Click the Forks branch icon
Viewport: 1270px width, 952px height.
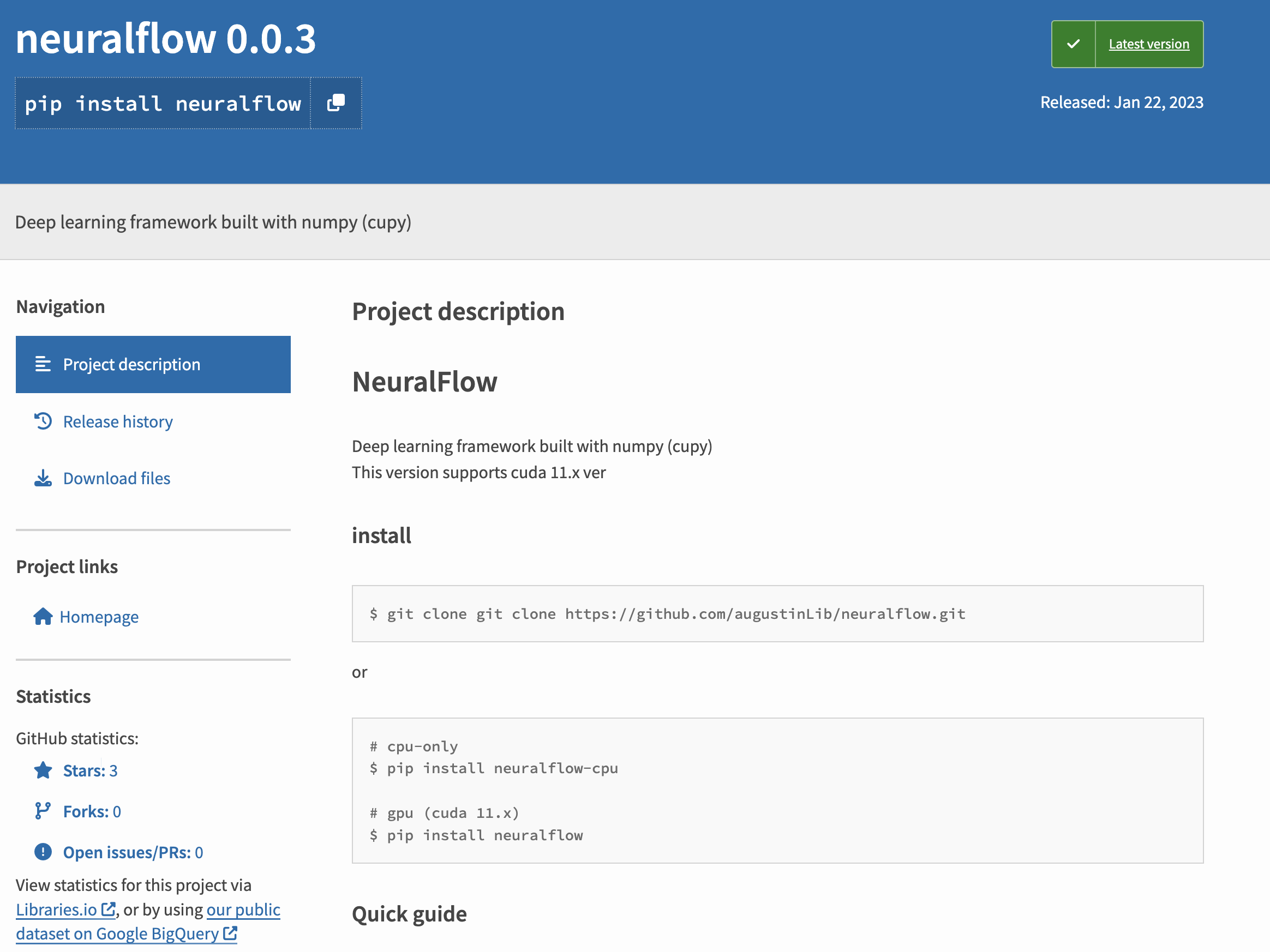[43, 811]
